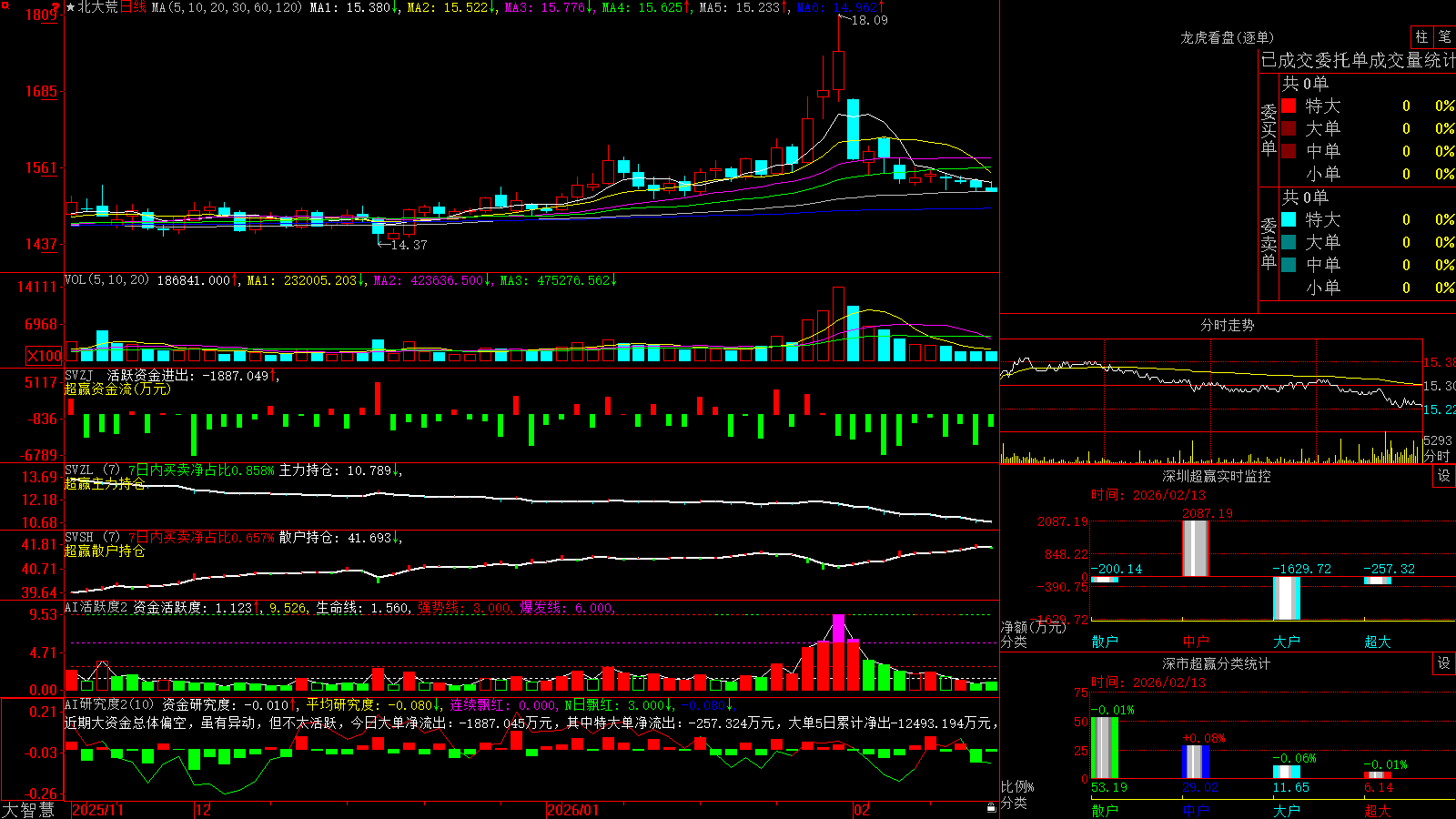Screen dimensions: 1456x819
Task: Click 中户 category under 净额 chart
Action: coord(1196,642)
